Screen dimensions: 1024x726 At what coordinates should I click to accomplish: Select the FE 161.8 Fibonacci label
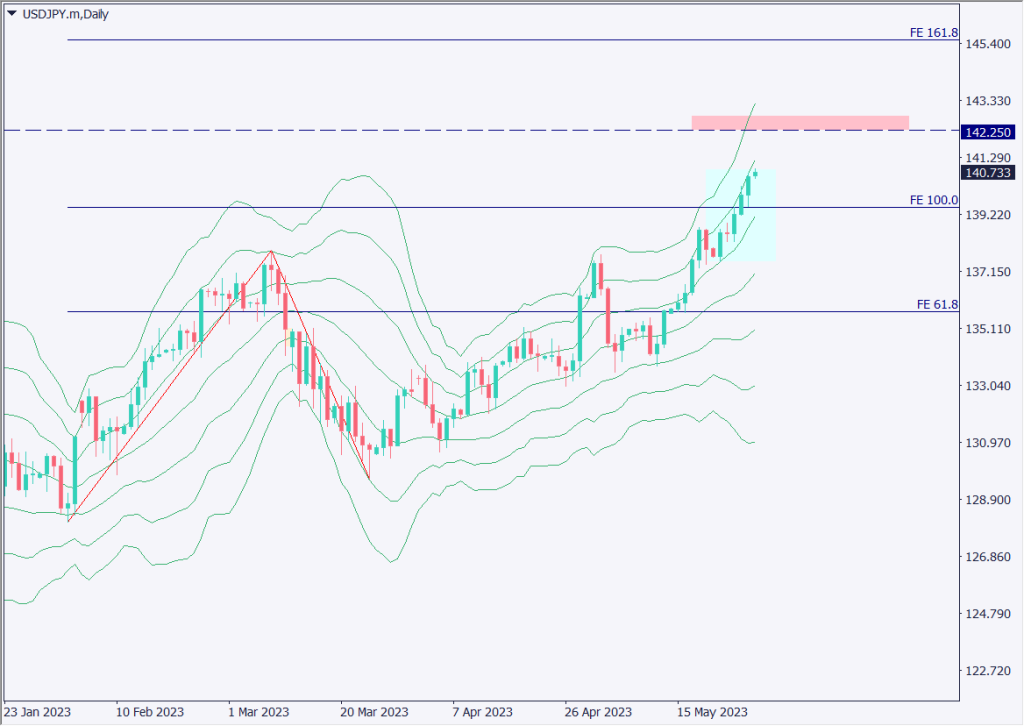click(x=933, y=32)
